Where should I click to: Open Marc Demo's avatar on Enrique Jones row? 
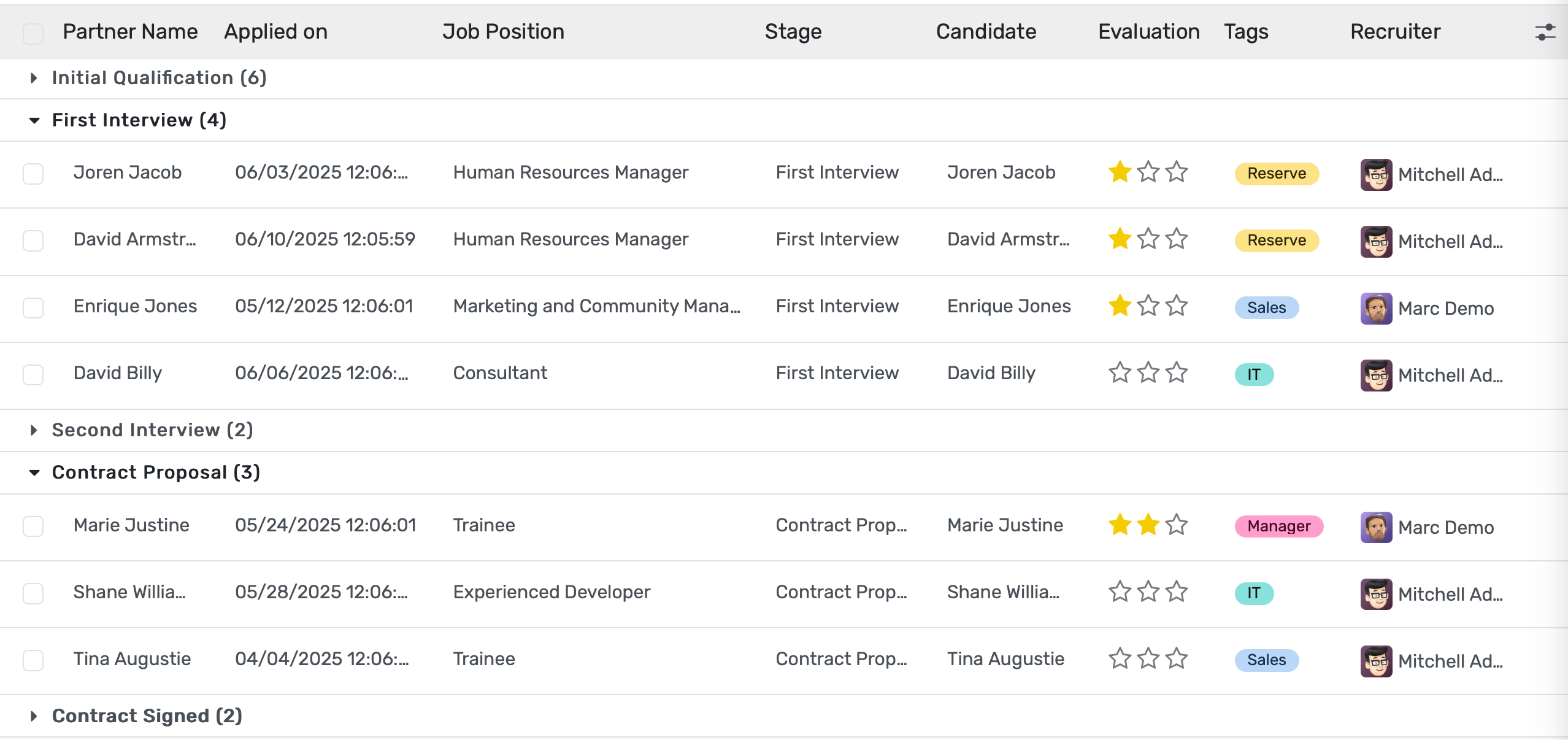click(x=1376, y=308)
